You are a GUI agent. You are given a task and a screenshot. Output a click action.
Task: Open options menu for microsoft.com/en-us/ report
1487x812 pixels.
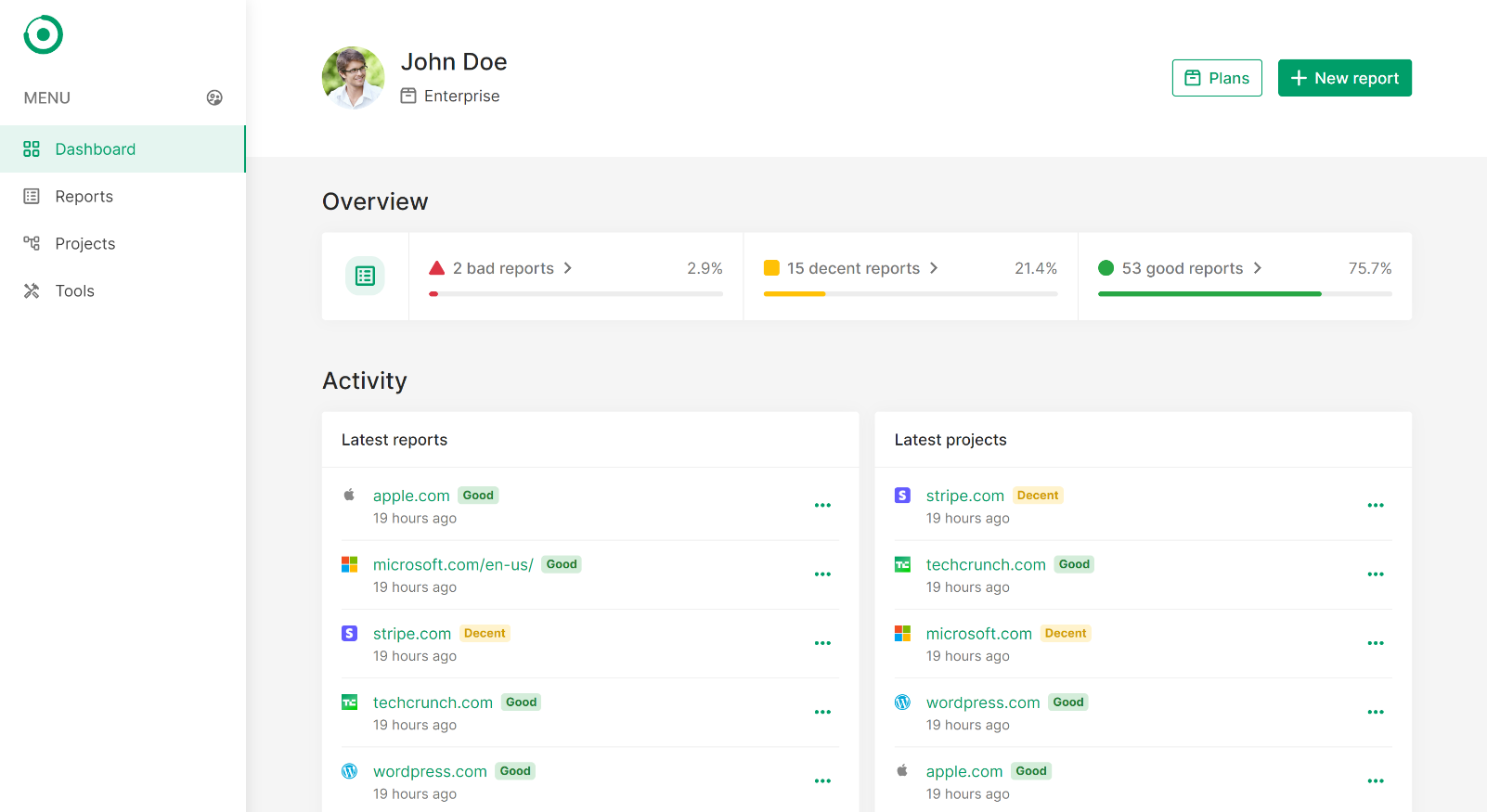click(822, 574)
